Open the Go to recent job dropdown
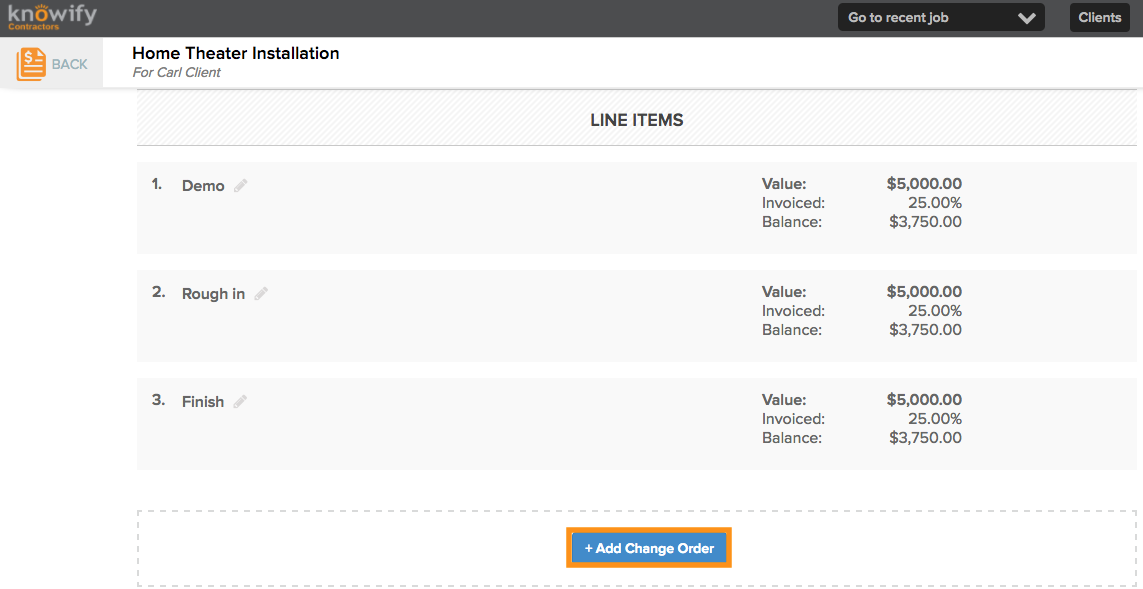 (941, 17)
